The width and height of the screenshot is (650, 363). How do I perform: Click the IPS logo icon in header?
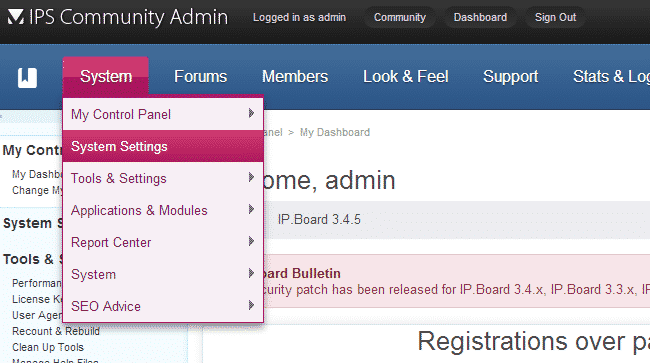16,17
